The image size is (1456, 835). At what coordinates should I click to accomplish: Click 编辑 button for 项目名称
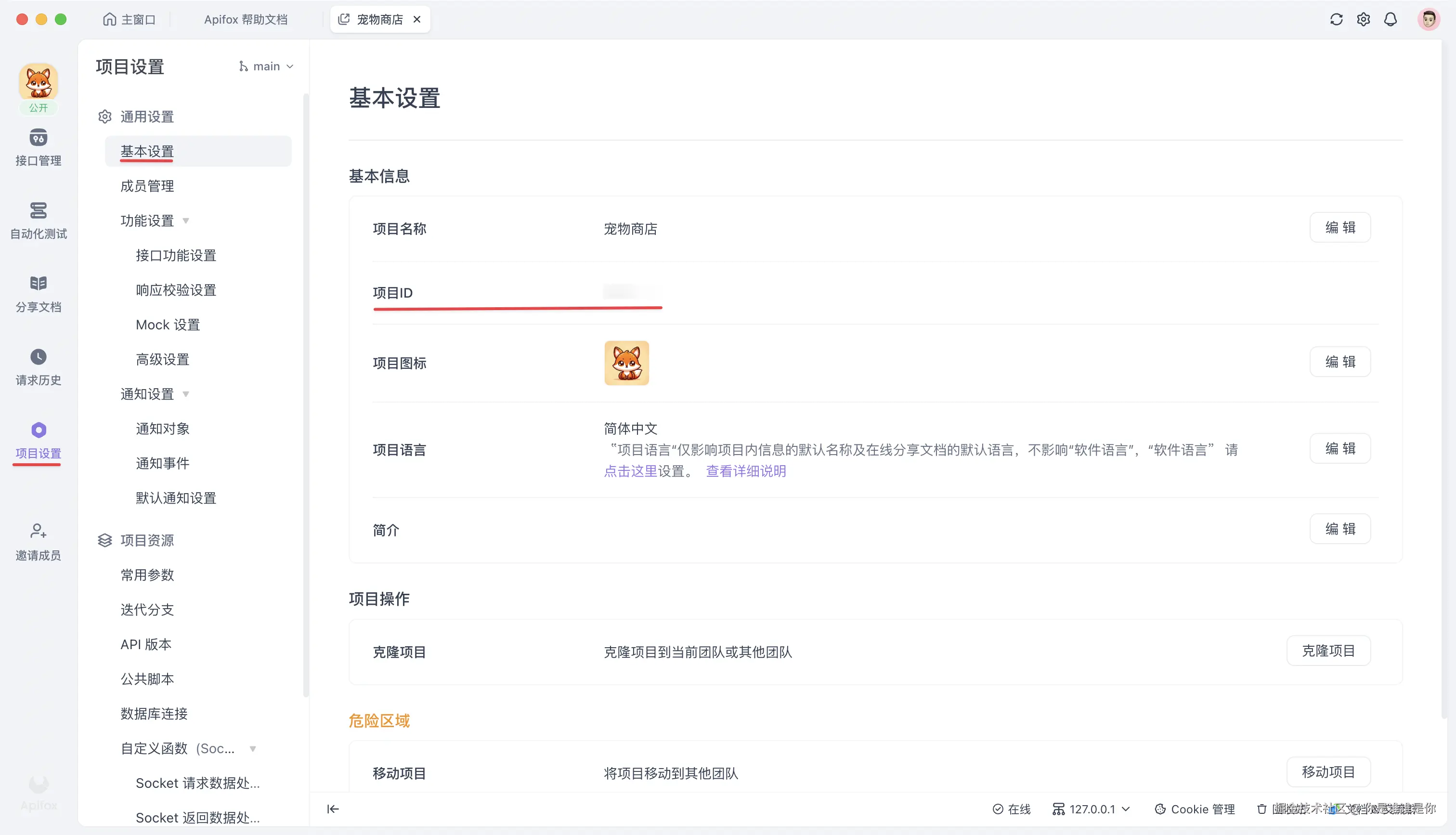click(1339, 228)
